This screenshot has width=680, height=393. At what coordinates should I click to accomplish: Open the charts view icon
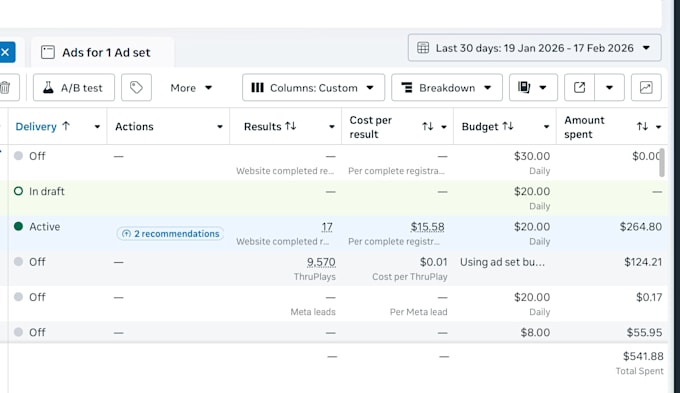tap(646, 88)
